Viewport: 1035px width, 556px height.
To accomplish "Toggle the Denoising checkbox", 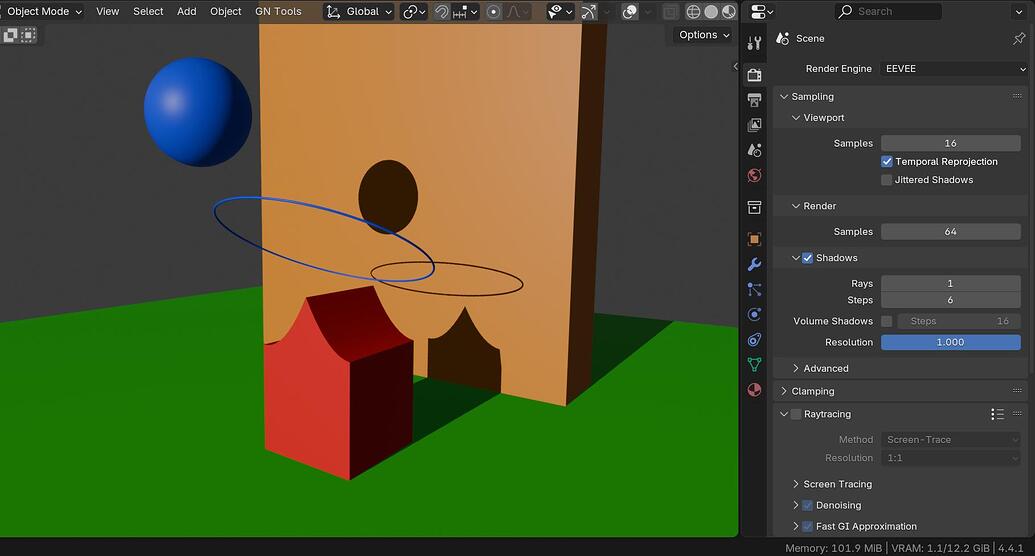I will [807, 505].
